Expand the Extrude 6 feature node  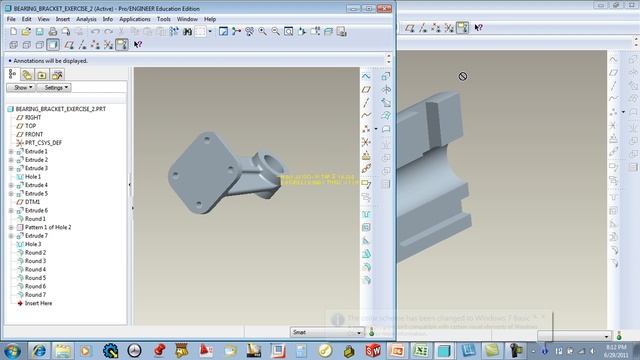pos(11,211)
